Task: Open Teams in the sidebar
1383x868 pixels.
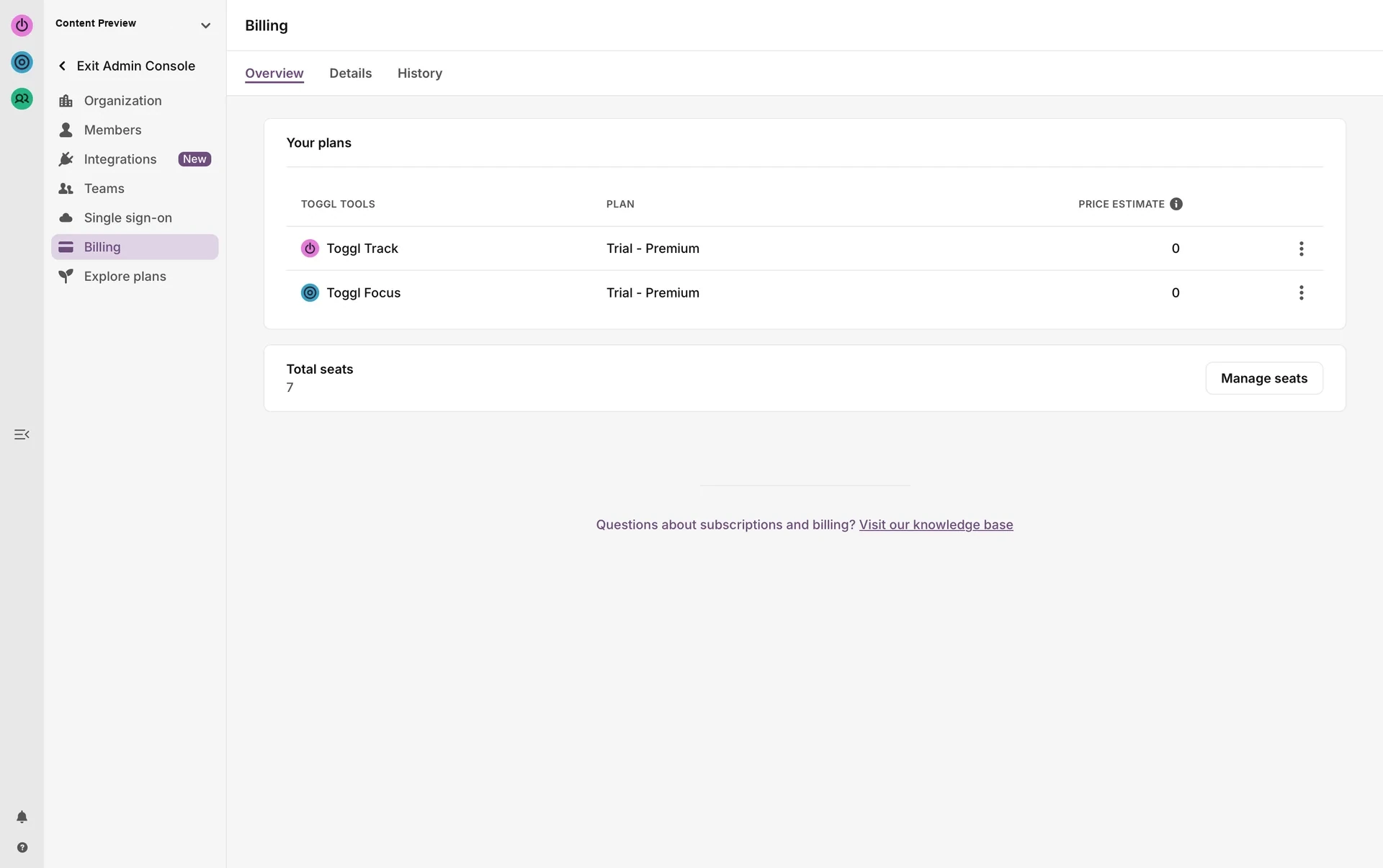Action: 135,189
